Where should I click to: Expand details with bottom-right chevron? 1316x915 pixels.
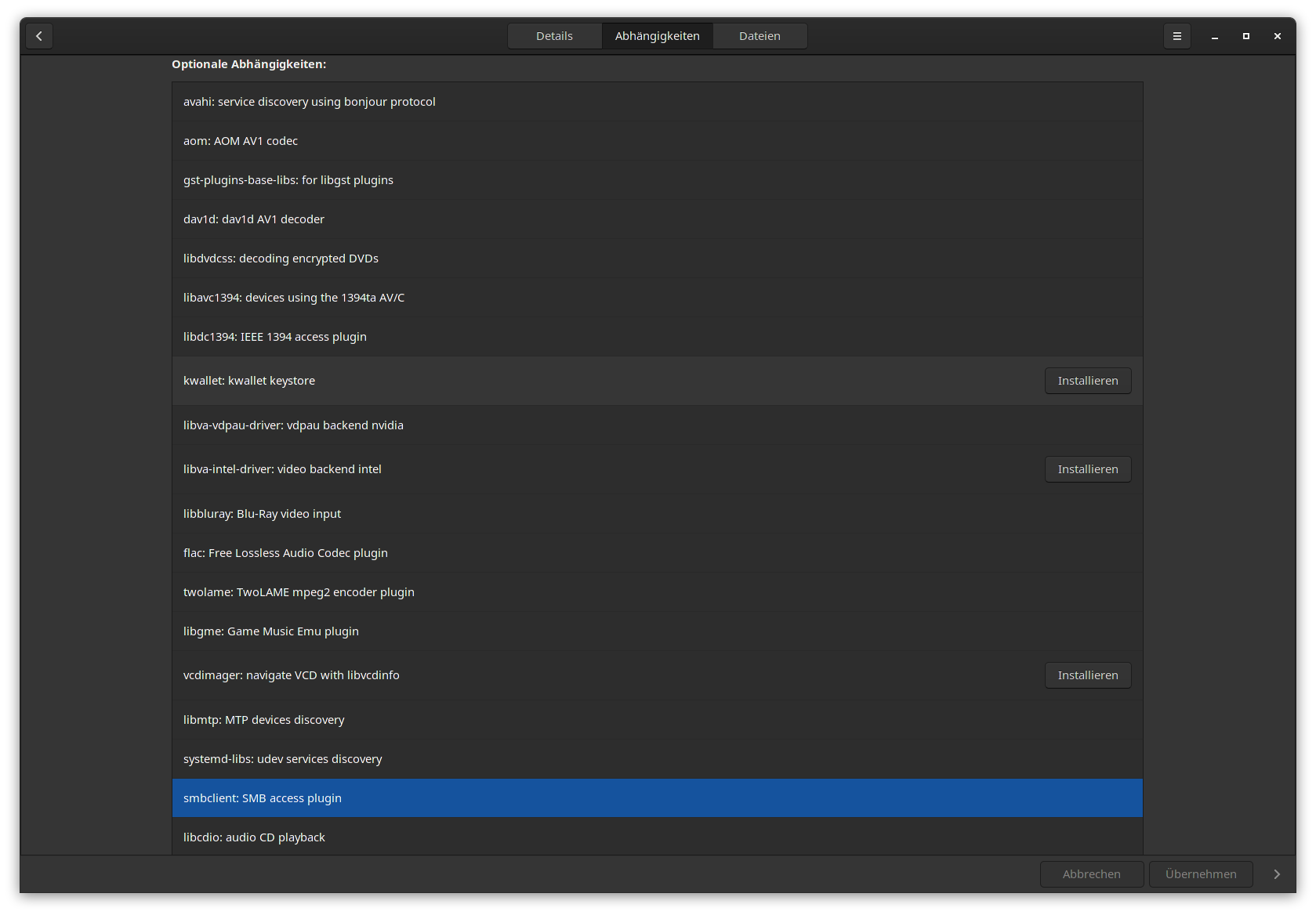point(1276,874)
